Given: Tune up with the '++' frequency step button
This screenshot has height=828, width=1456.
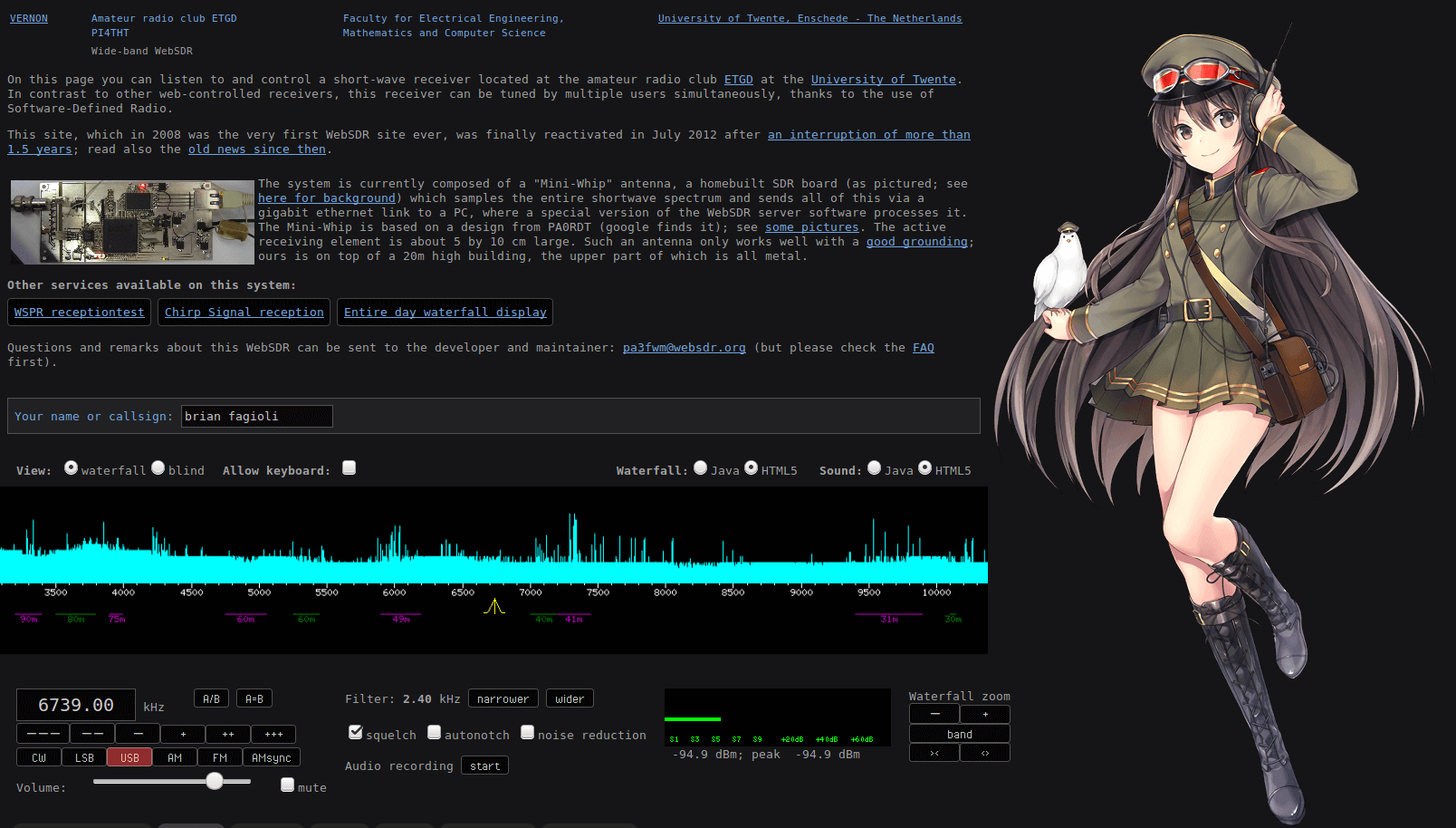Looking at the screenshot, I should pyautogui.click(x=228, y=734).
